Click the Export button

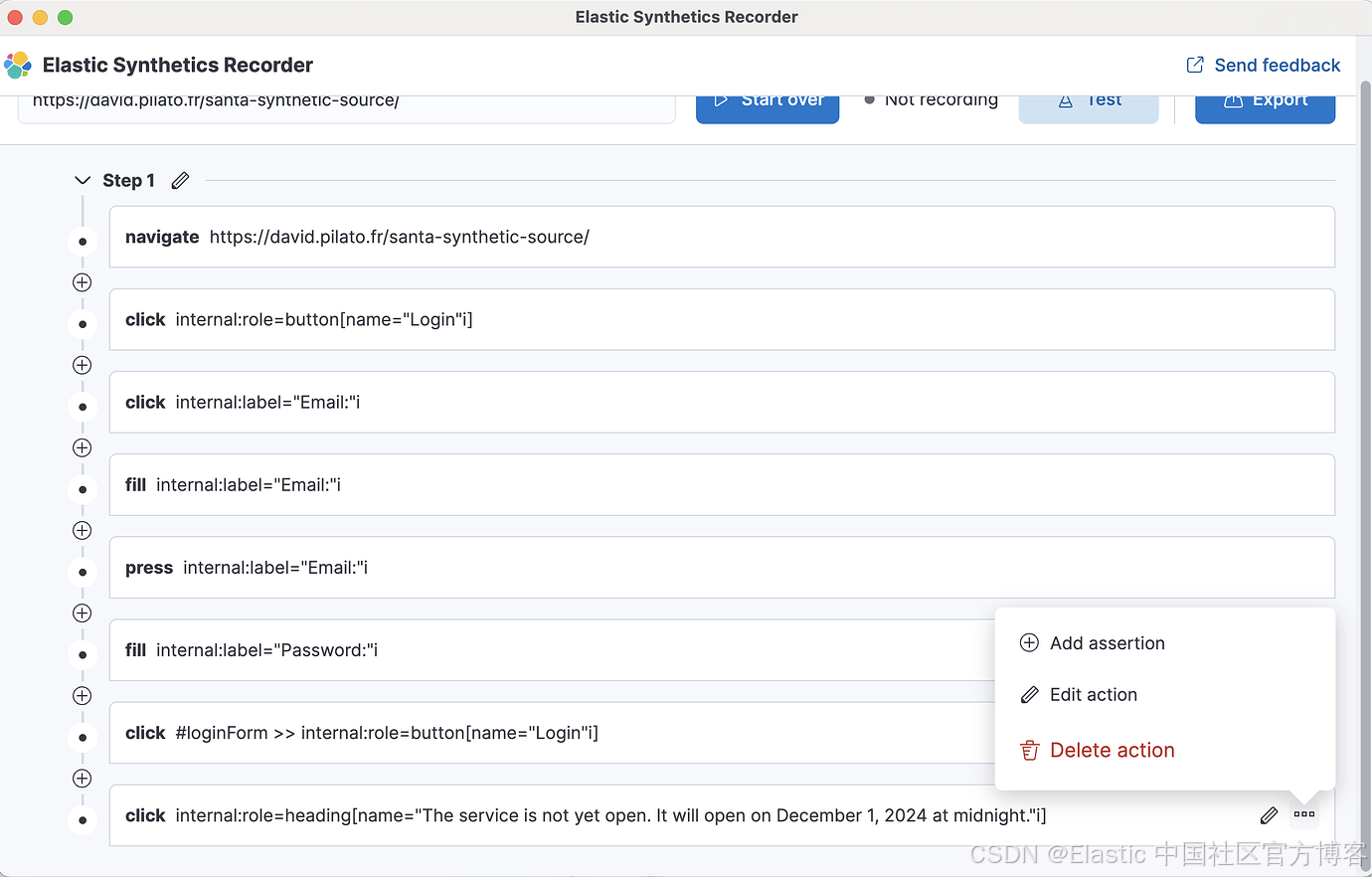1265,107
